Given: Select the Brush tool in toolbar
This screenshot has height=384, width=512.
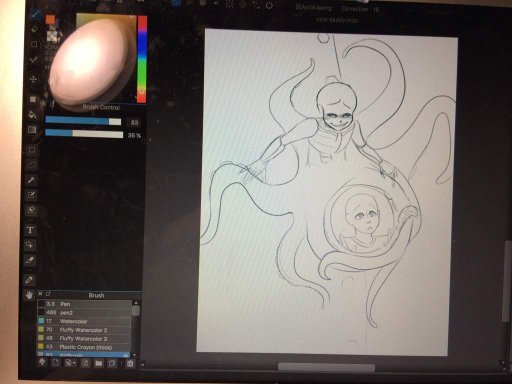Looking at the screenshot, I should coord(35,15).
